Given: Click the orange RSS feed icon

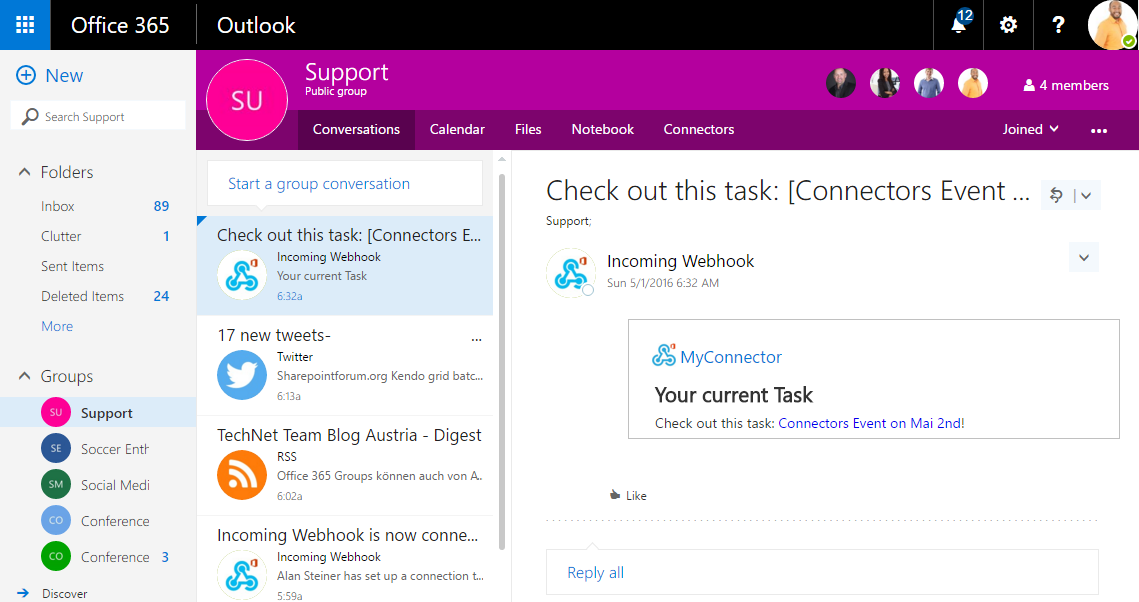Looking at the screenshot, I should tap(241, 475).
